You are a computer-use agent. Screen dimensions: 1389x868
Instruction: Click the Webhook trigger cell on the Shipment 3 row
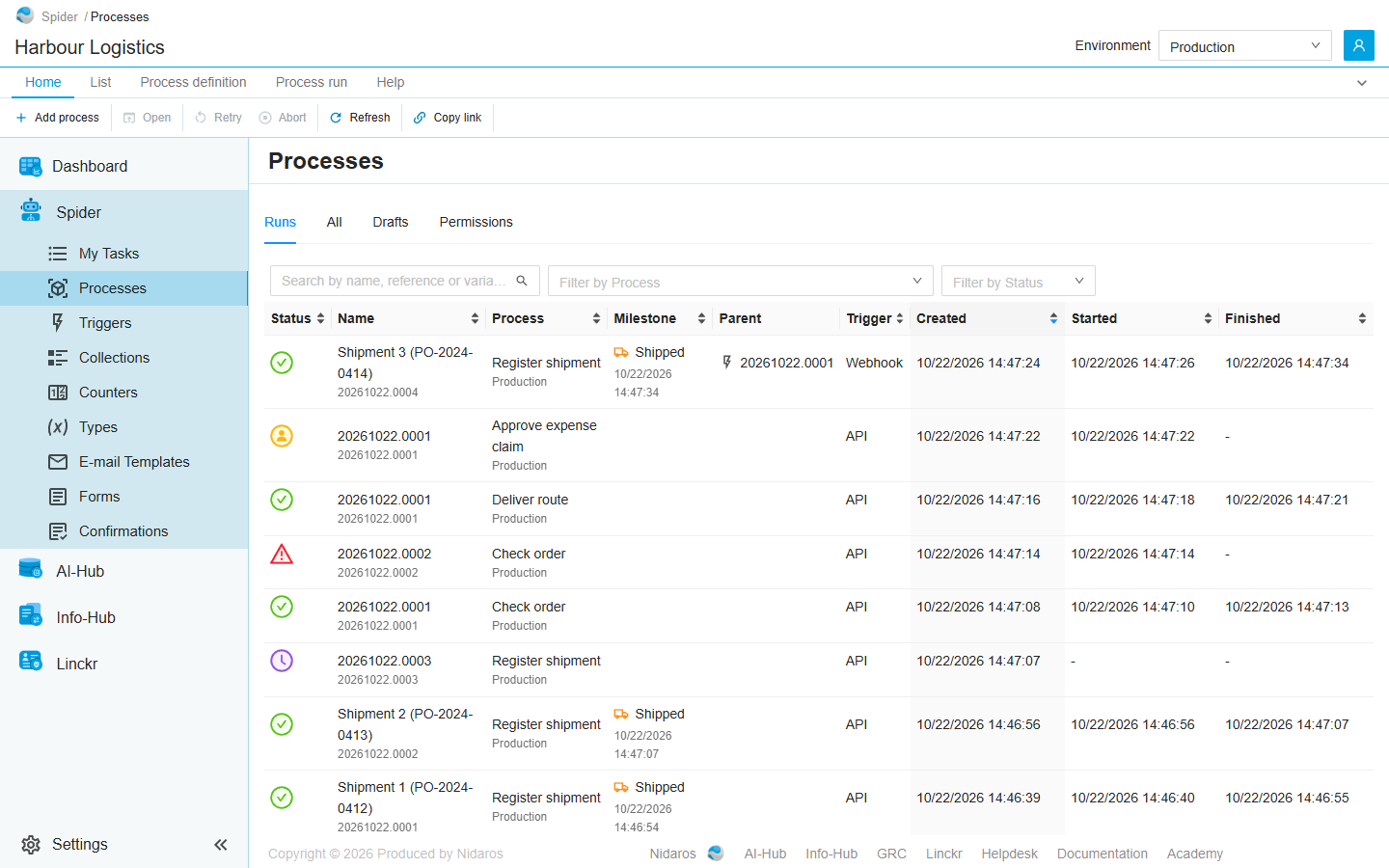pyautogui.click(x=874, y=363)
